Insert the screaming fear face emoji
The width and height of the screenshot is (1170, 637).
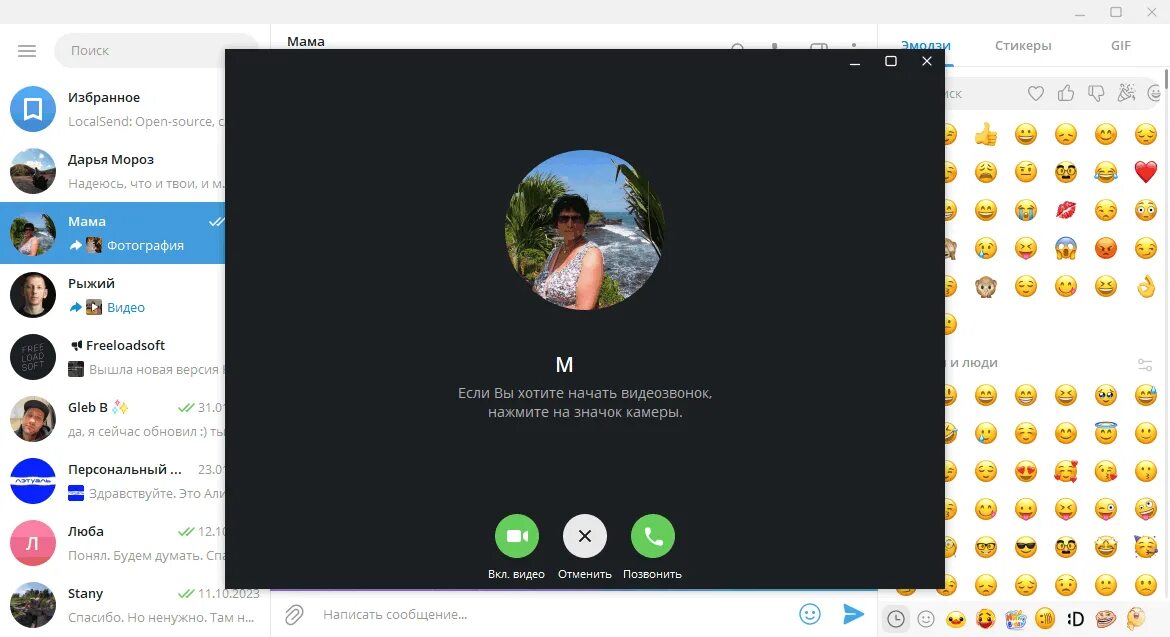pyautogui.click(x=1066, y=248)
